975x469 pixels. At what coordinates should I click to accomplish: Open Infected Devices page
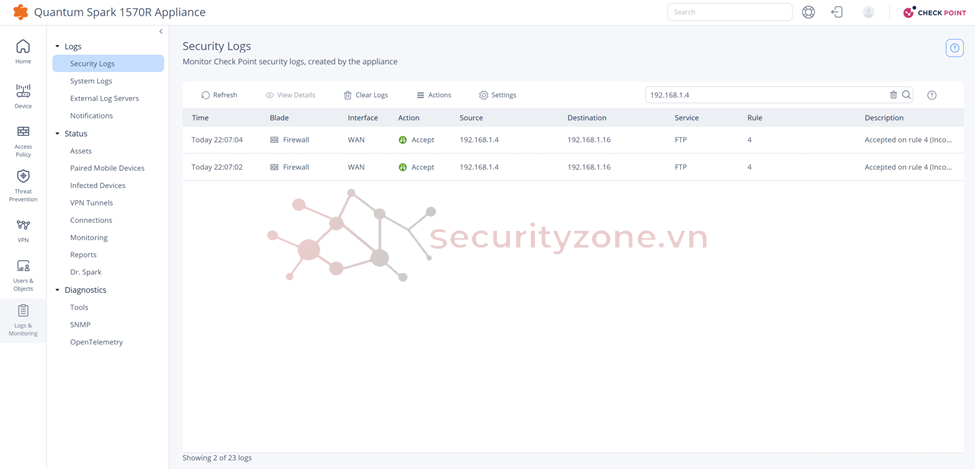(98, 185)
